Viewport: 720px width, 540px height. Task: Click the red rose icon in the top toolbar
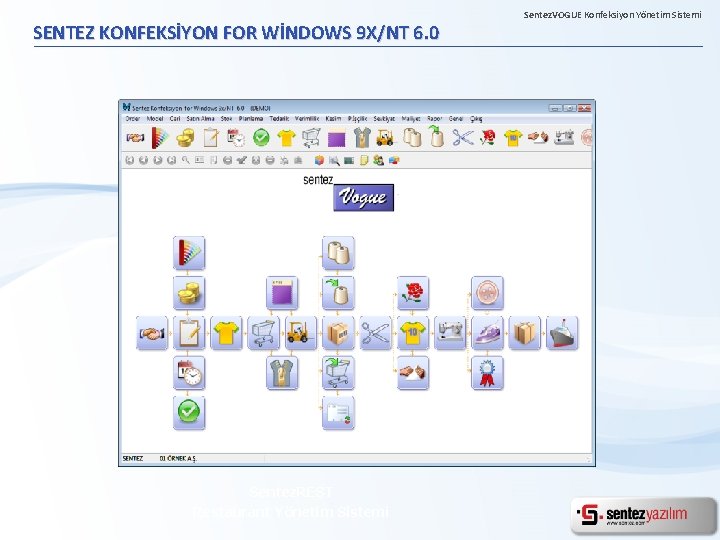pos(488,138)
